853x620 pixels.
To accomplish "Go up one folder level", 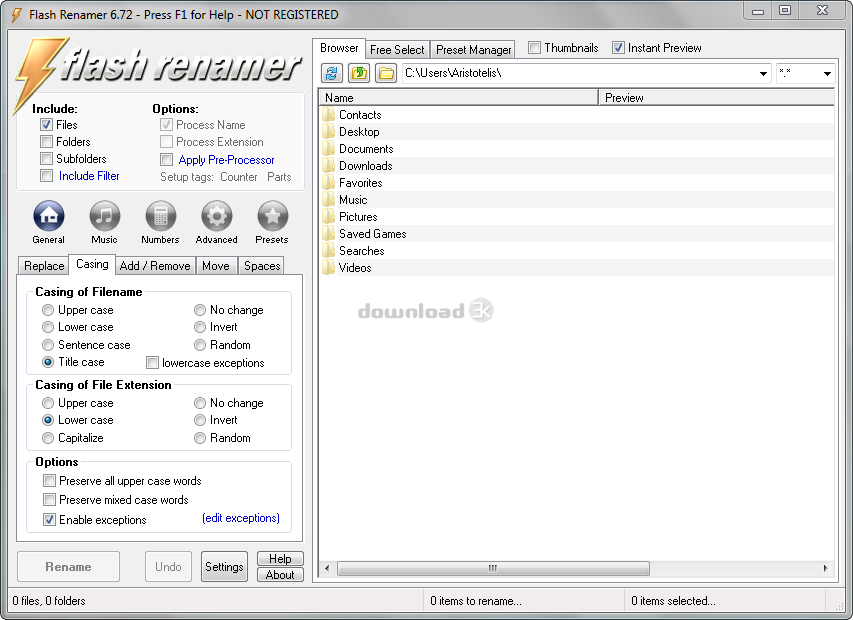I will click(x=359, y=73).
